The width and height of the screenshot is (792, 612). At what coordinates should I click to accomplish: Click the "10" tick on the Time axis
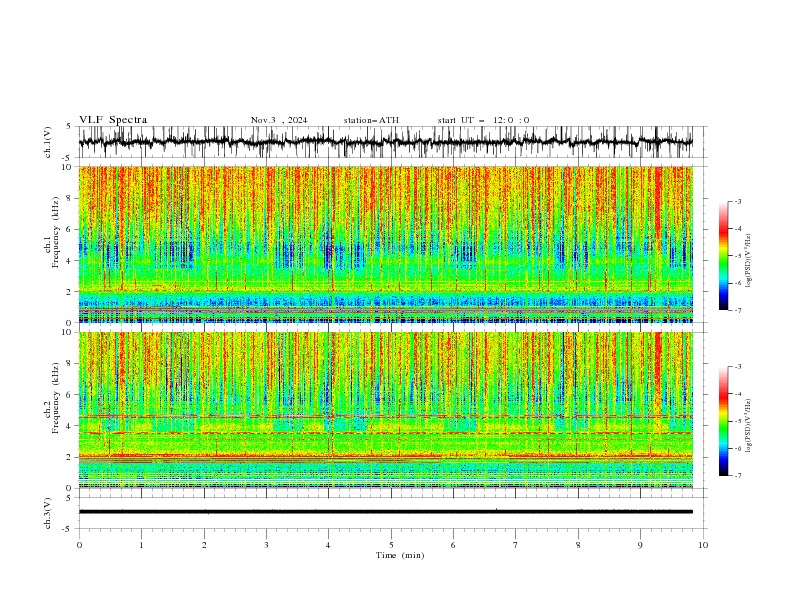(x=703, y=545)
